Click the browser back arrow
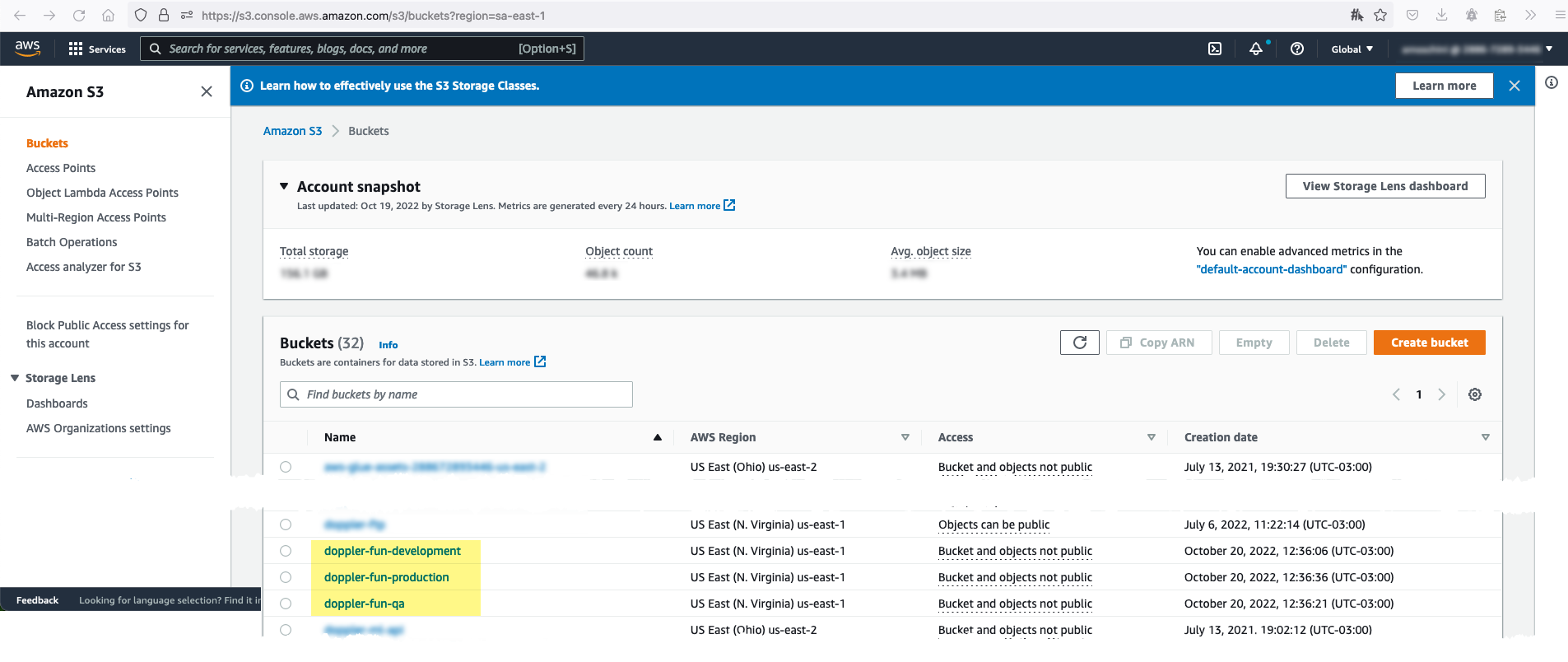This screenshot has width=1568, height=662. (20, 15)
